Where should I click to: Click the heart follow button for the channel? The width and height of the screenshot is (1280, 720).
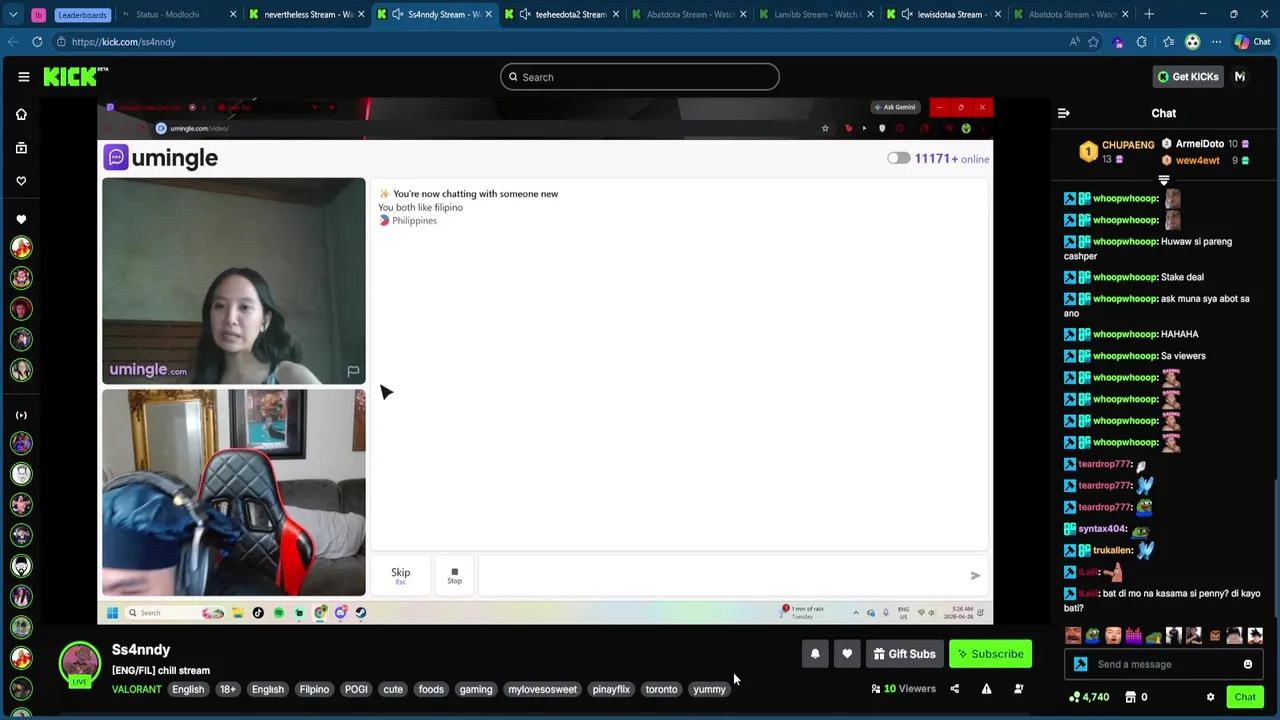pyautogui.click(x=847, y=654)
